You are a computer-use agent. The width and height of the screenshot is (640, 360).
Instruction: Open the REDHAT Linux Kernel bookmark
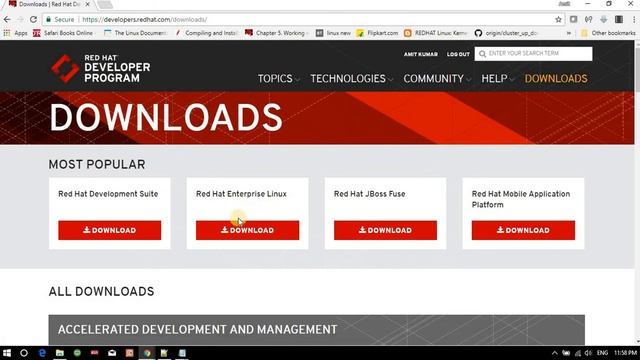click(436, 33)
